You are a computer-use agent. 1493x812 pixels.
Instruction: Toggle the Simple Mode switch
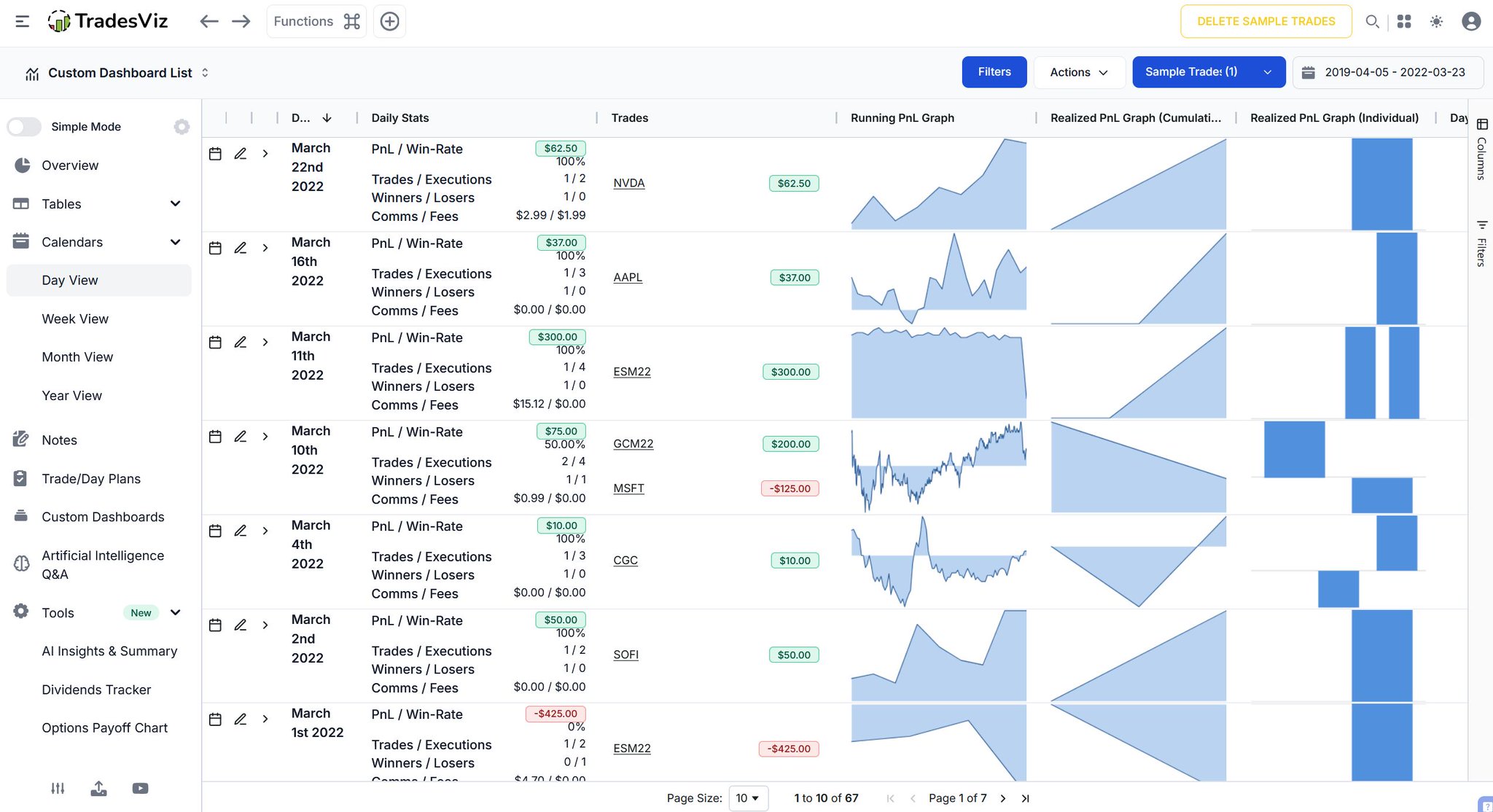tap(25, 127)
